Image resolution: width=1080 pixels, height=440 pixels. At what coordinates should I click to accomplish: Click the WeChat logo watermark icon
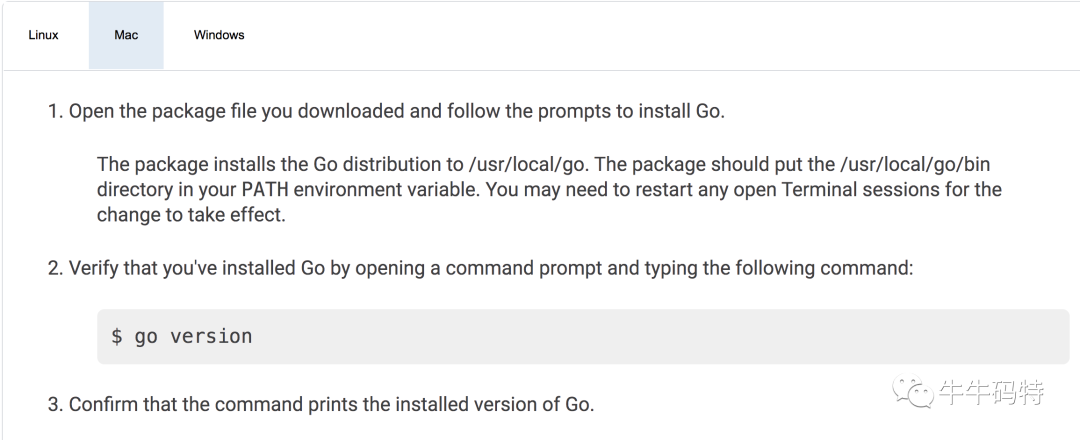[912, 393]
